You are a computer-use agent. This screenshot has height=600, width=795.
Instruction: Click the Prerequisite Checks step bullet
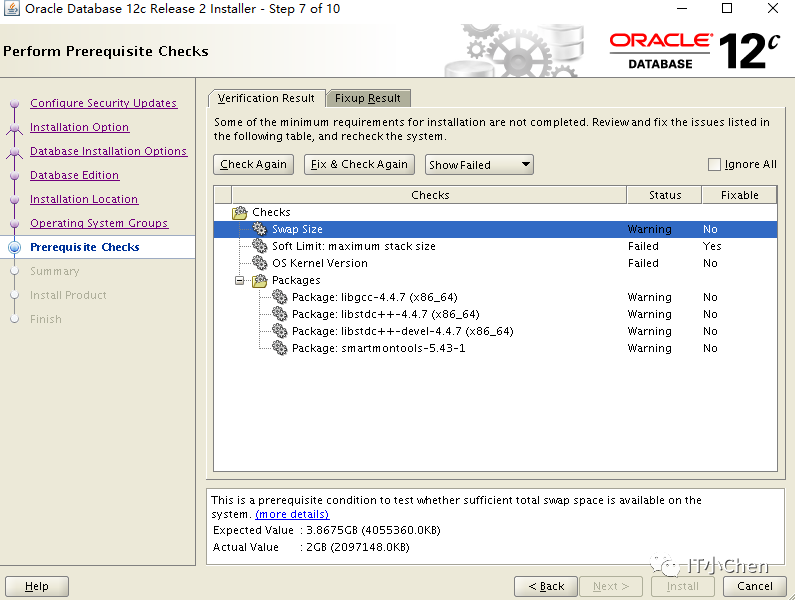click(x=15, y=247)
